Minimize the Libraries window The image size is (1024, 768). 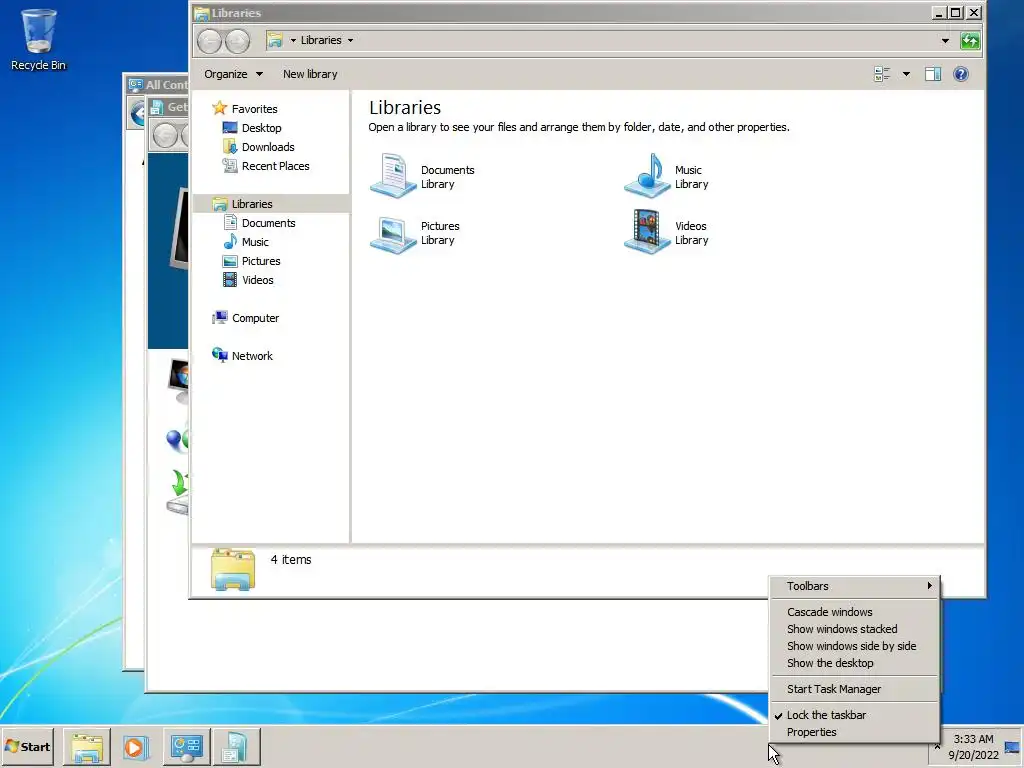coord(938,12)
